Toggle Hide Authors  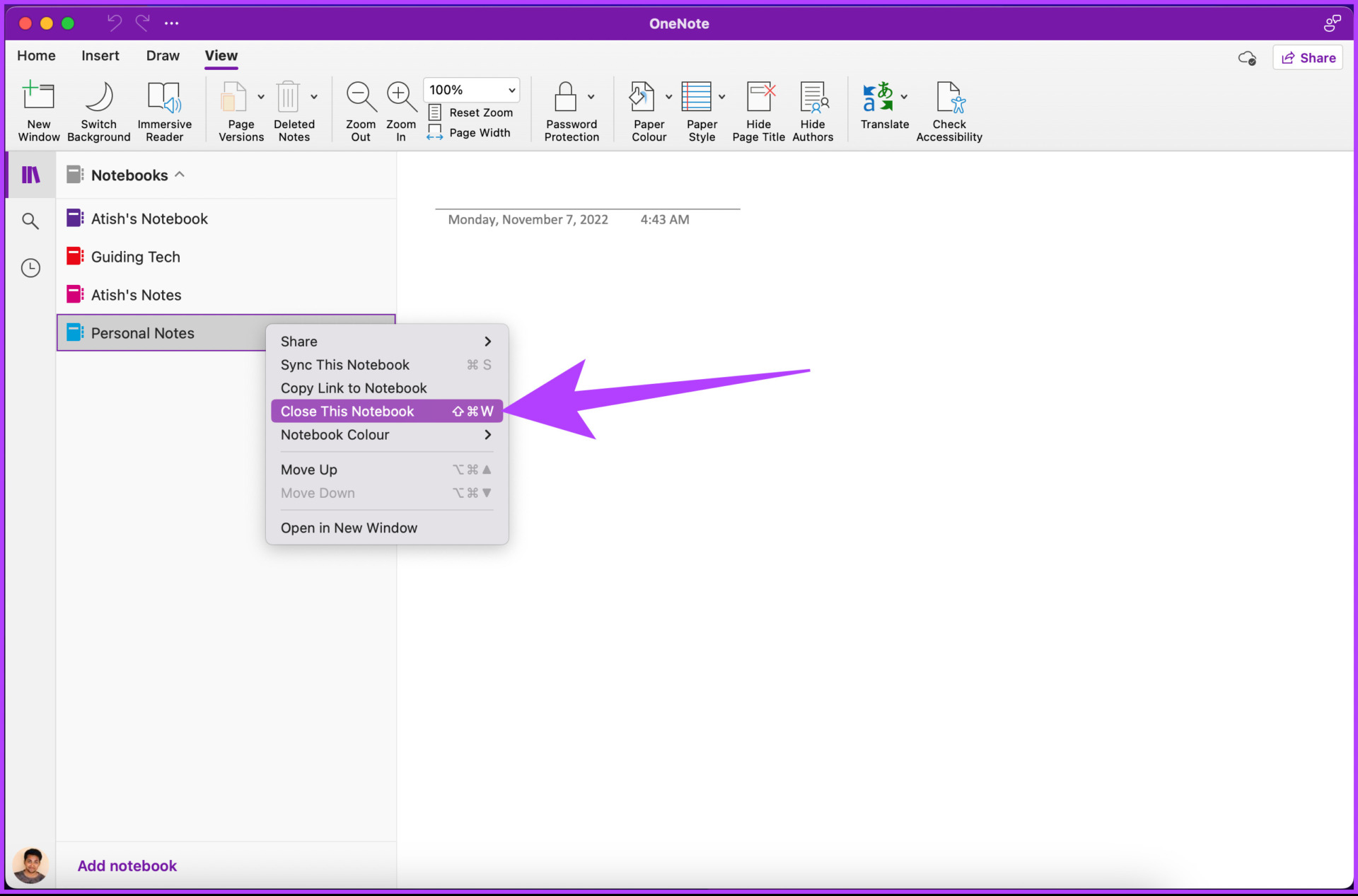(812, 110)
